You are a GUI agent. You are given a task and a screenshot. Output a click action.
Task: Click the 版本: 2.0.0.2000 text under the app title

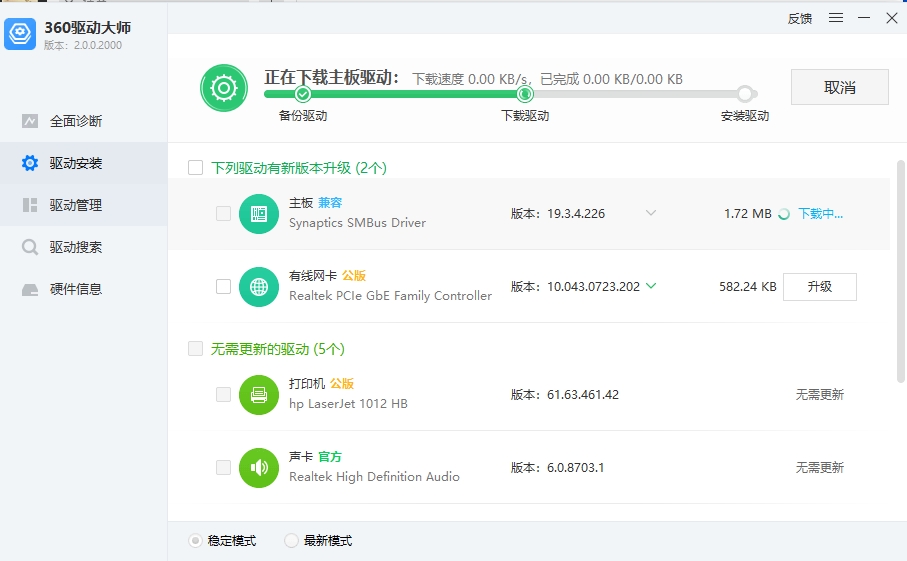[83, 45]
